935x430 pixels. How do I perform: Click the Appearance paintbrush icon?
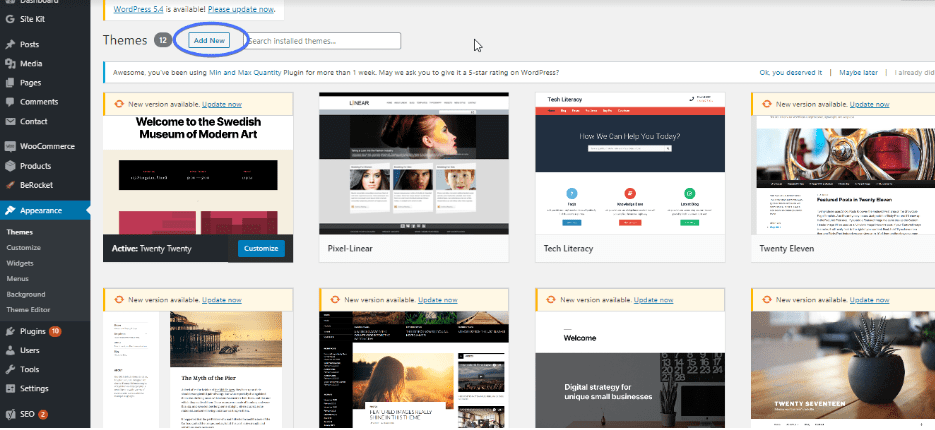10,211
